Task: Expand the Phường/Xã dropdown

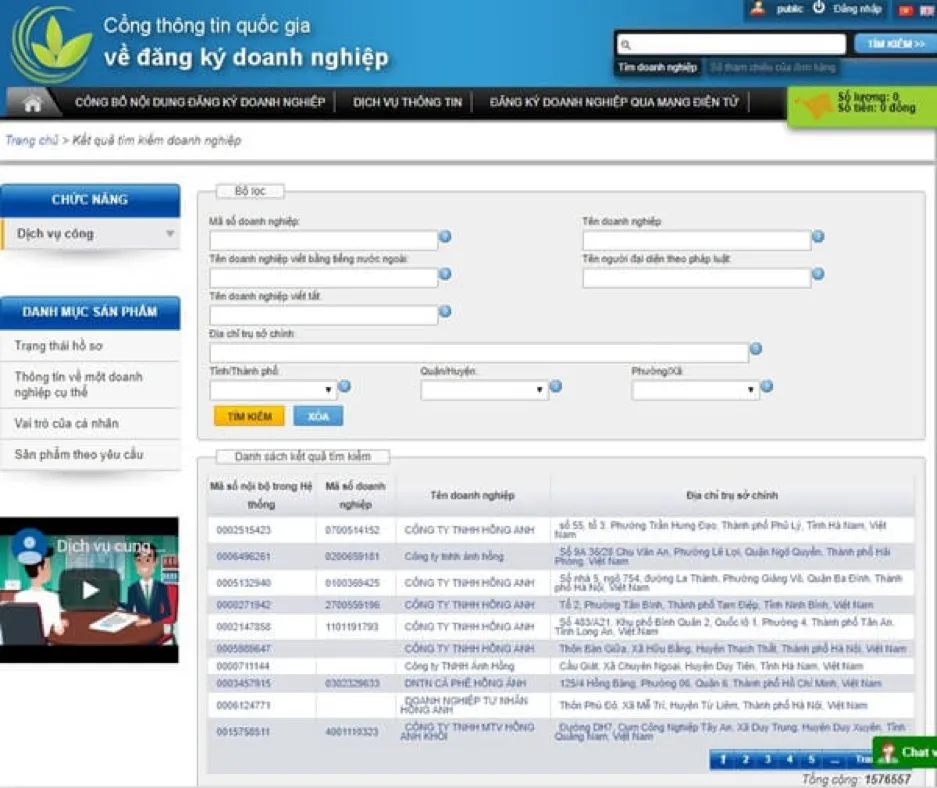Action: (x=695, y=390)
